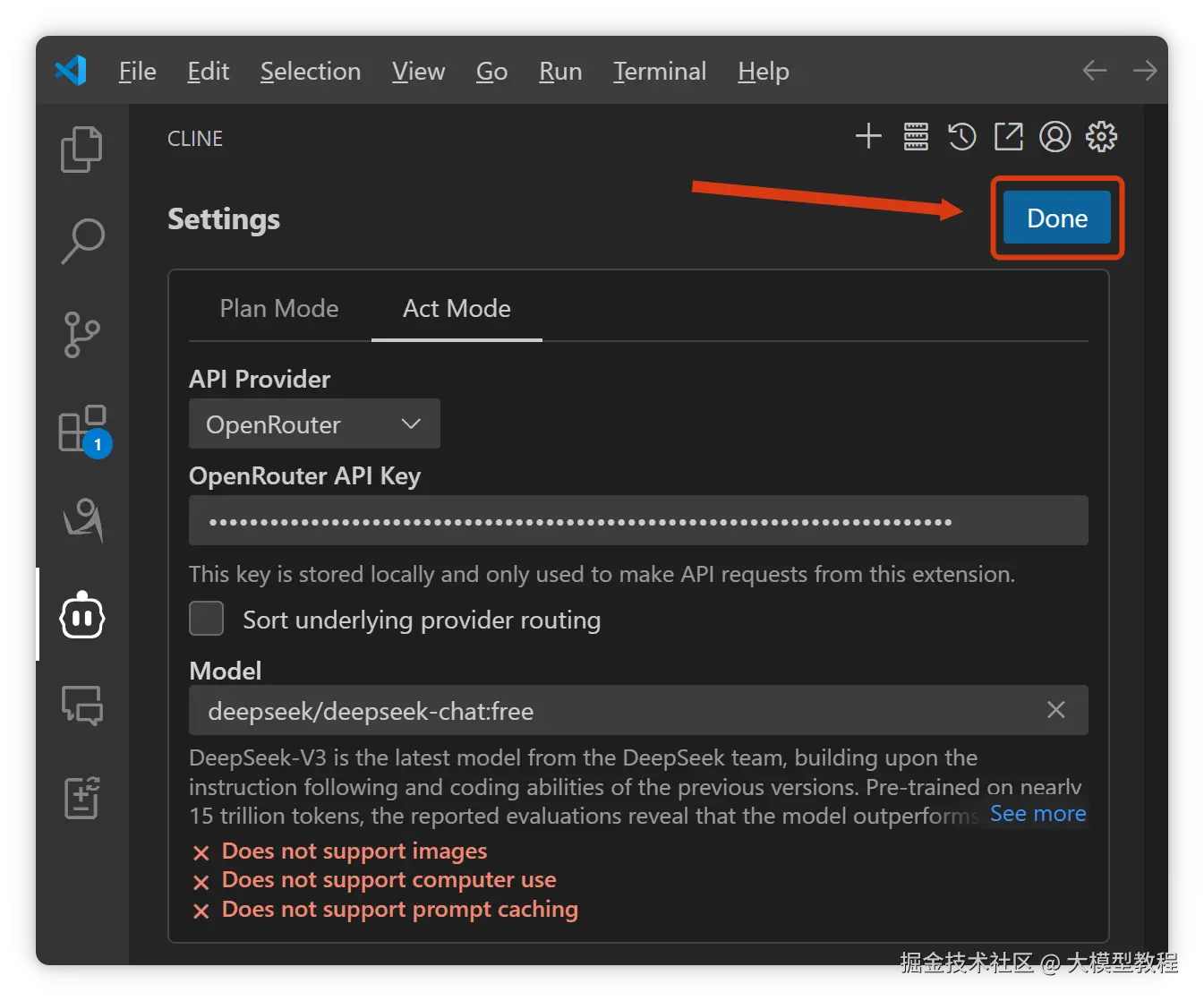Viewport: 1204px width, 1001px height.
Task: Click the See more link
Action: tap(1037, 814)
